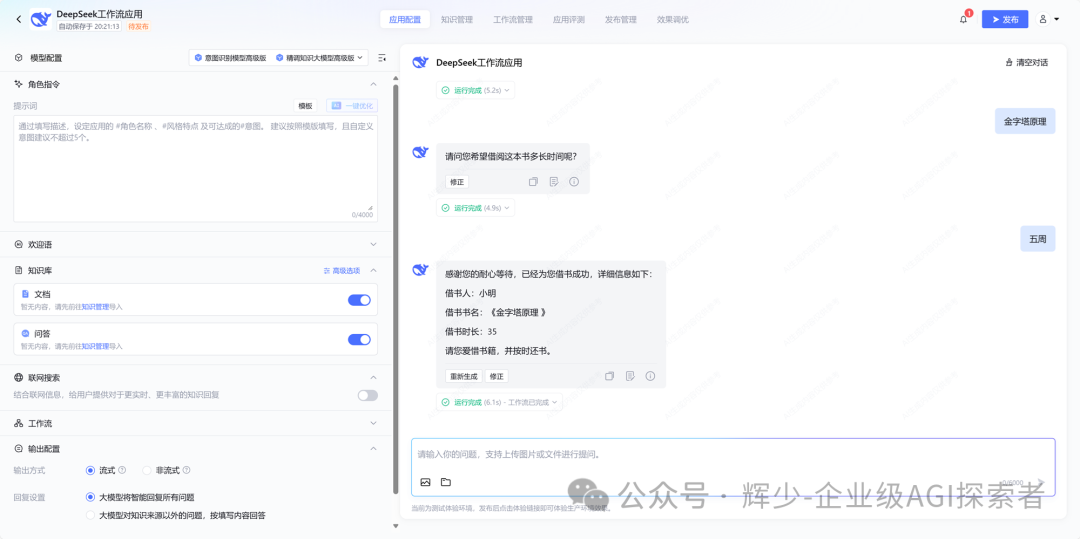1080x539 pixels.
Task: Open the user account menu
Action: point(1049,19)
